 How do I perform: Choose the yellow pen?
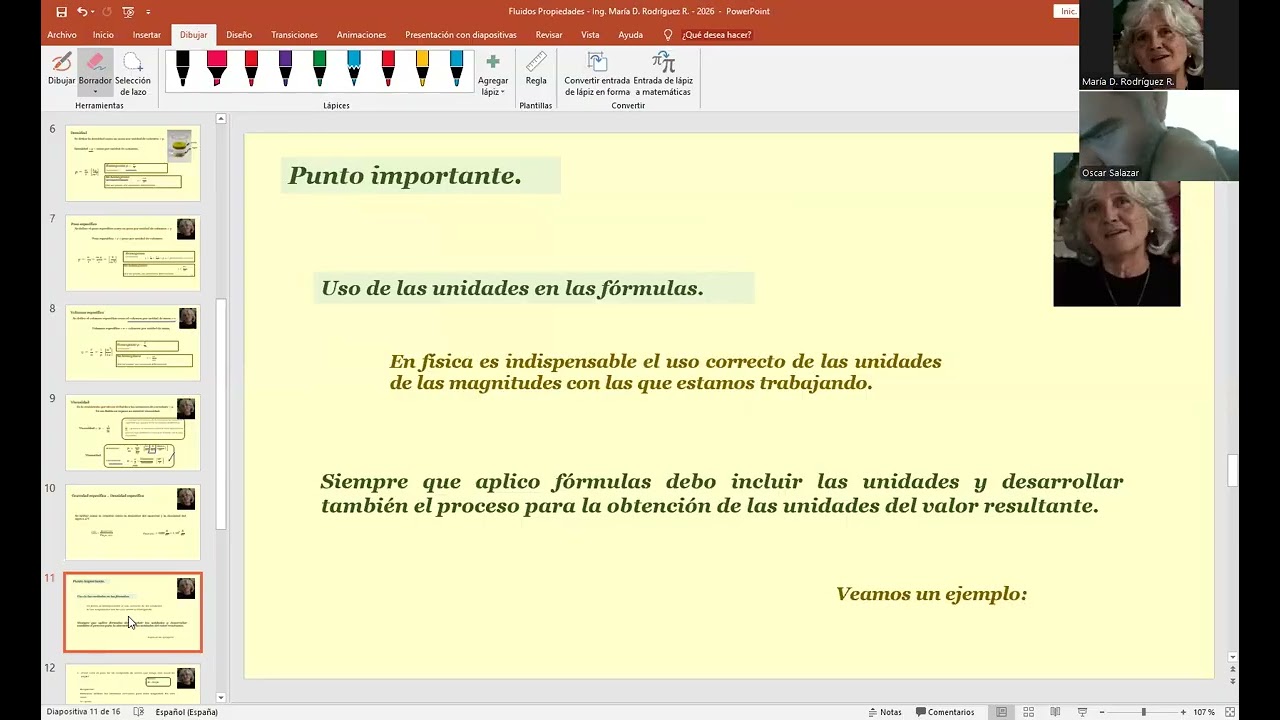[422, 69]
